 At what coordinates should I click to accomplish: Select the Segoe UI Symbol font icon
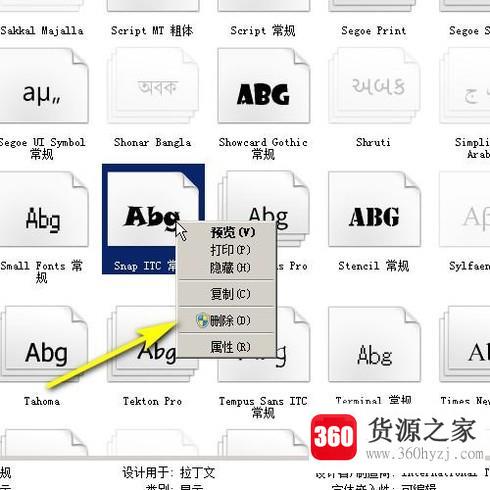click(x=43, y=86)
